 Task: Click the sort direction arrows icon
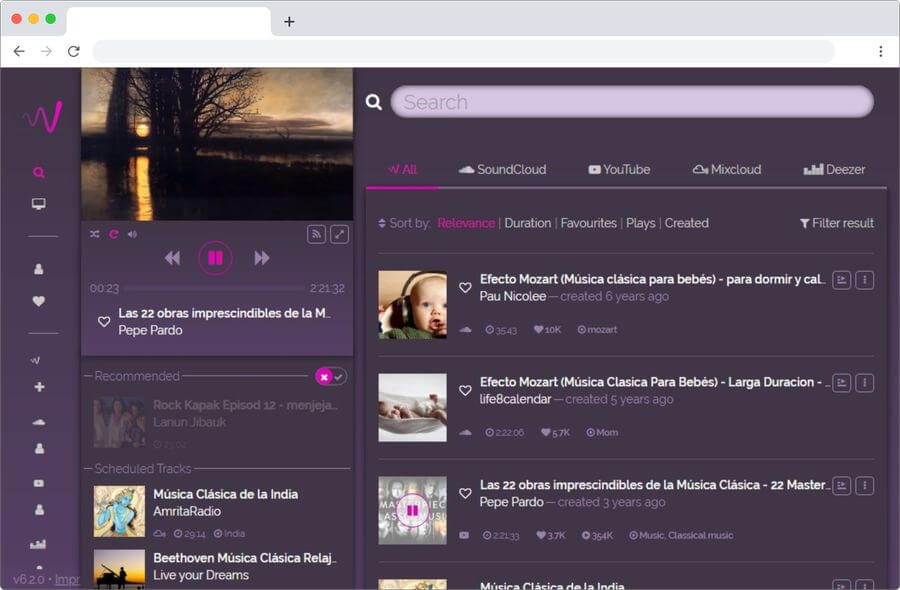tap(382, 223)
